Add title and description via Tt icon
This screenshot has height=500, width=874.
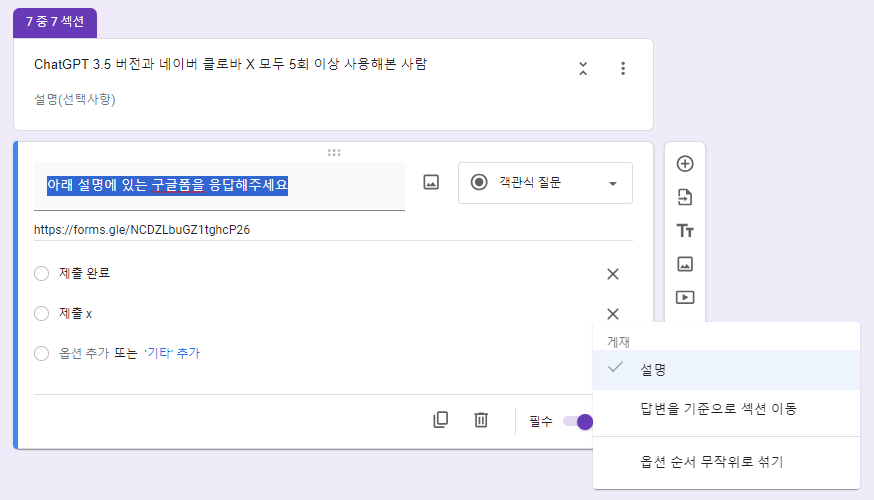pyautogui.click(x=684, y=231)
